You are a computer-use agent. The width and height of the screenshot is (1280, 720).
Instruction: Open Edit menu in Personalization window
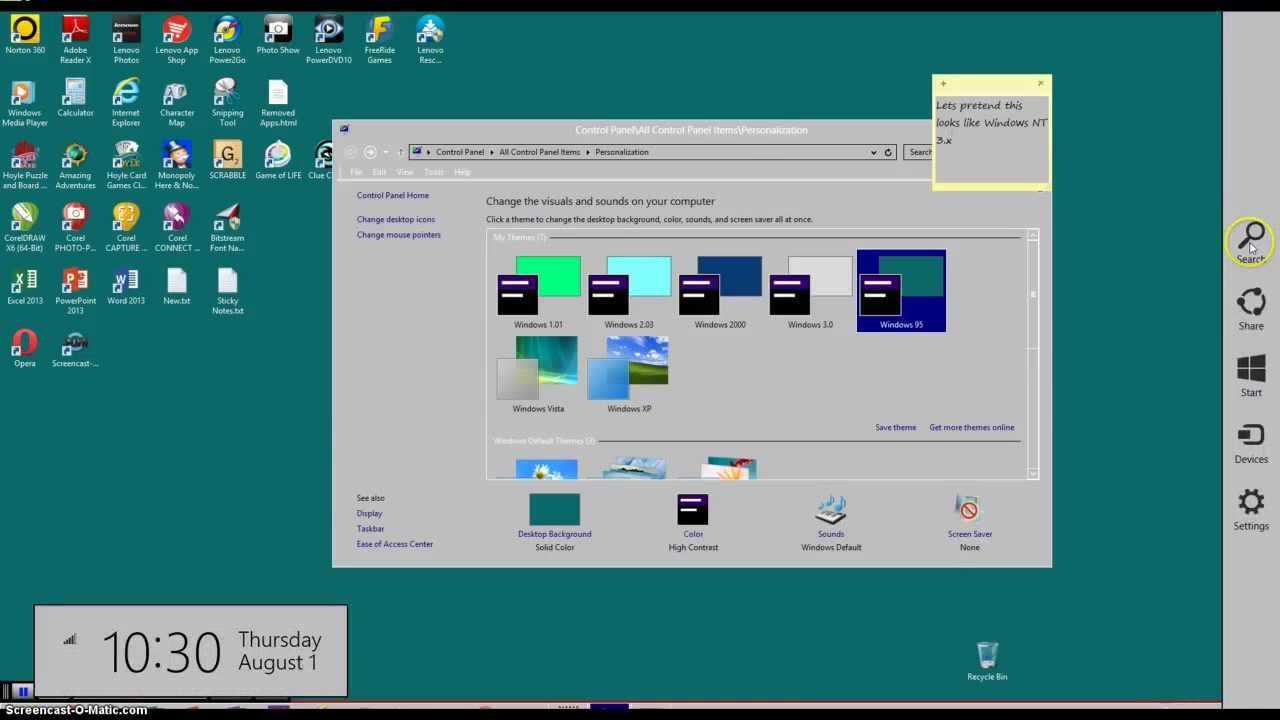(379, 172)
